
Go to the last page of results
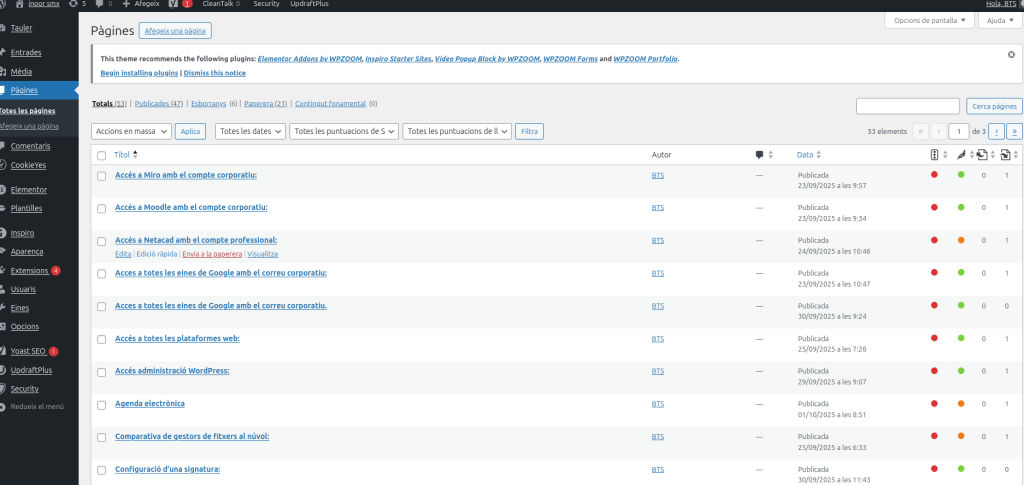click(1014, 131)
